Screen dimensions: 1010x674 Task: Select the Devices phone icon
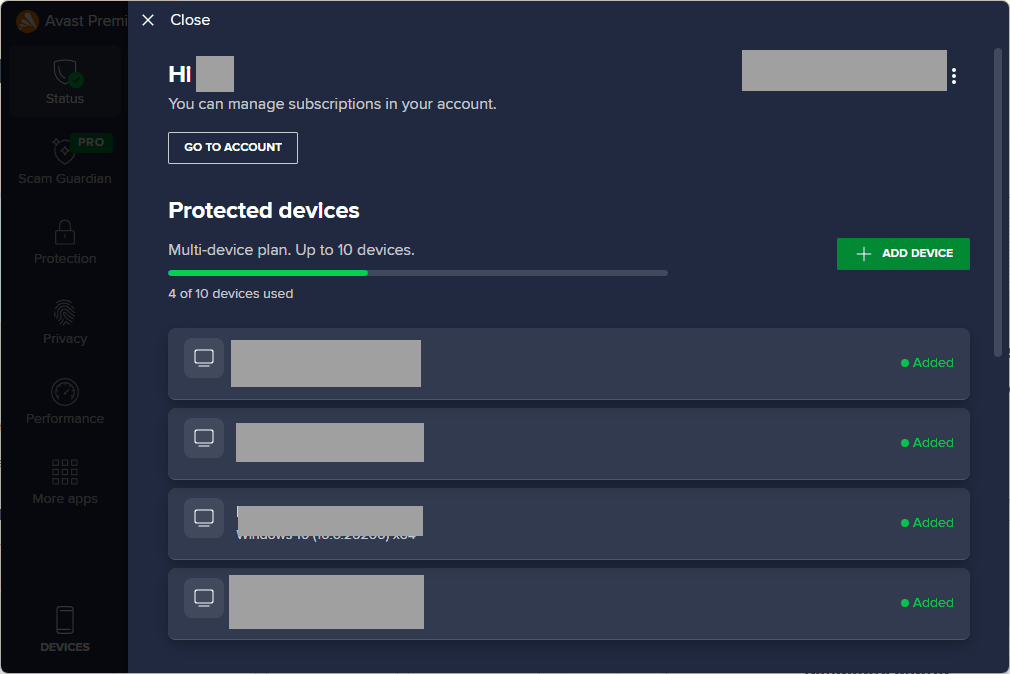(64, 620)
